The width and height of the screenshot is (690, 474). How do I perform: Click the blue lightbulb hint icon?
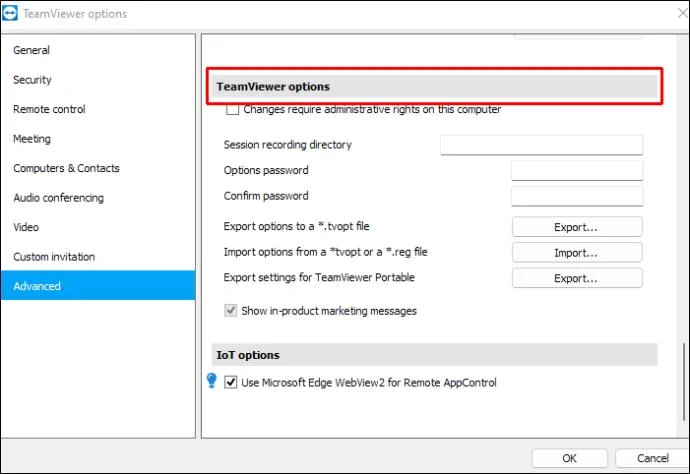212,381
